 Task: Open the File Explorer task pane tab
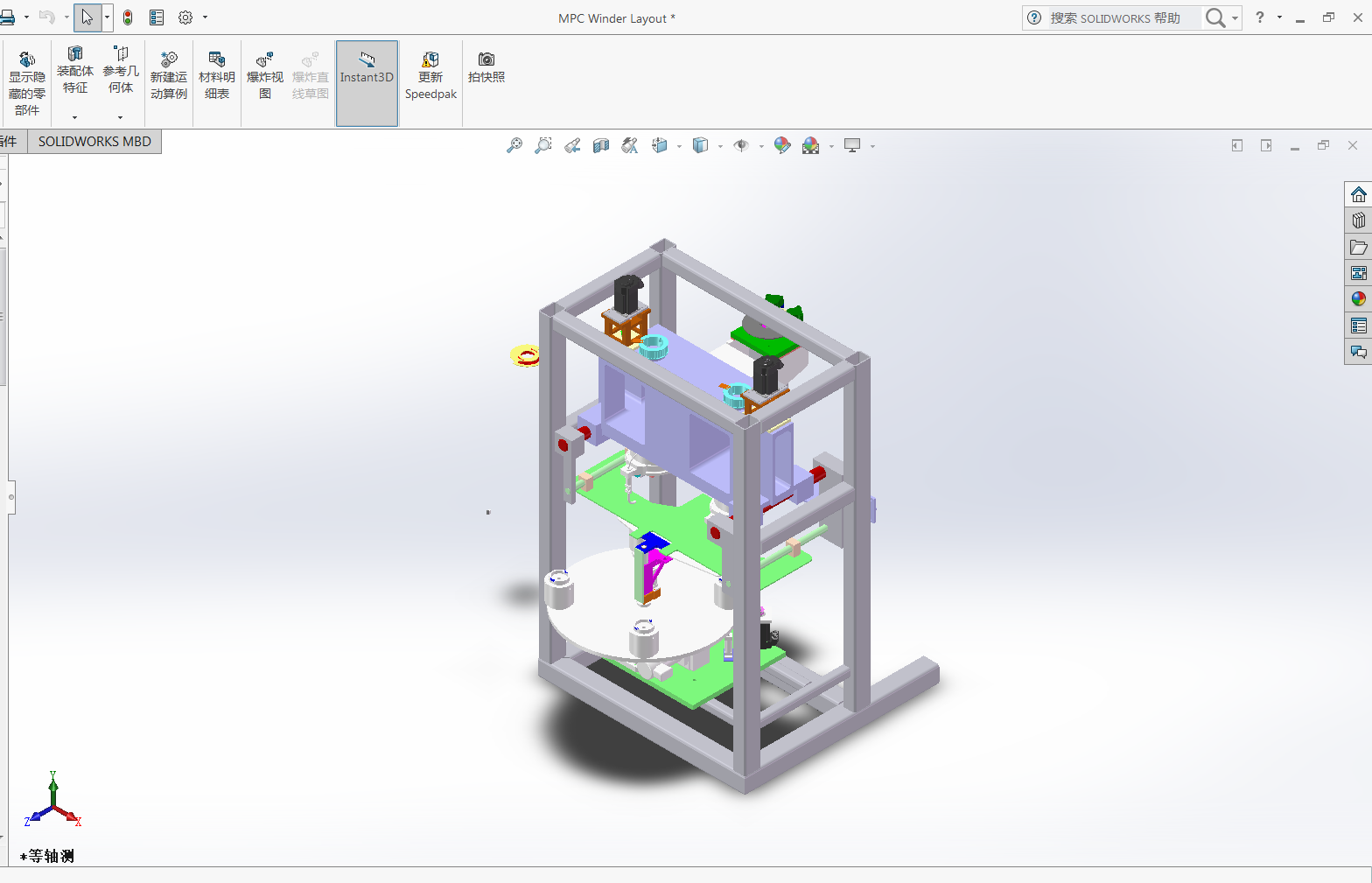[1359, 247]
